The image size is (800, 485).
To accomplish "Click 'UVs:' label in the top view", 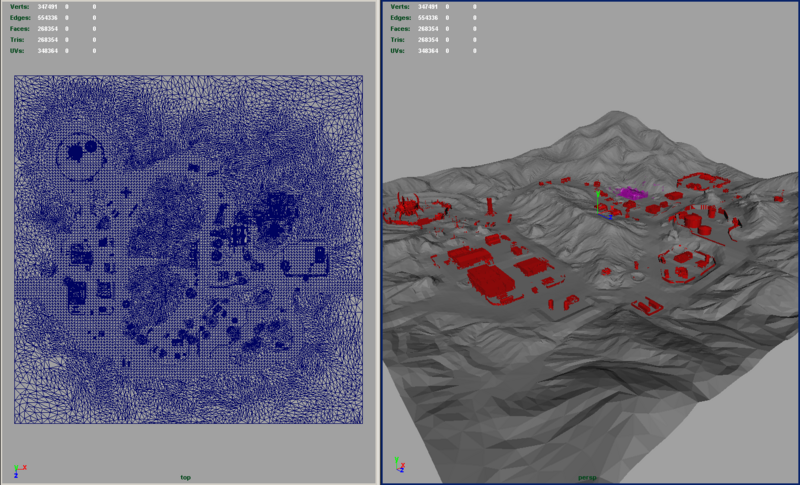I will point(17,51).
